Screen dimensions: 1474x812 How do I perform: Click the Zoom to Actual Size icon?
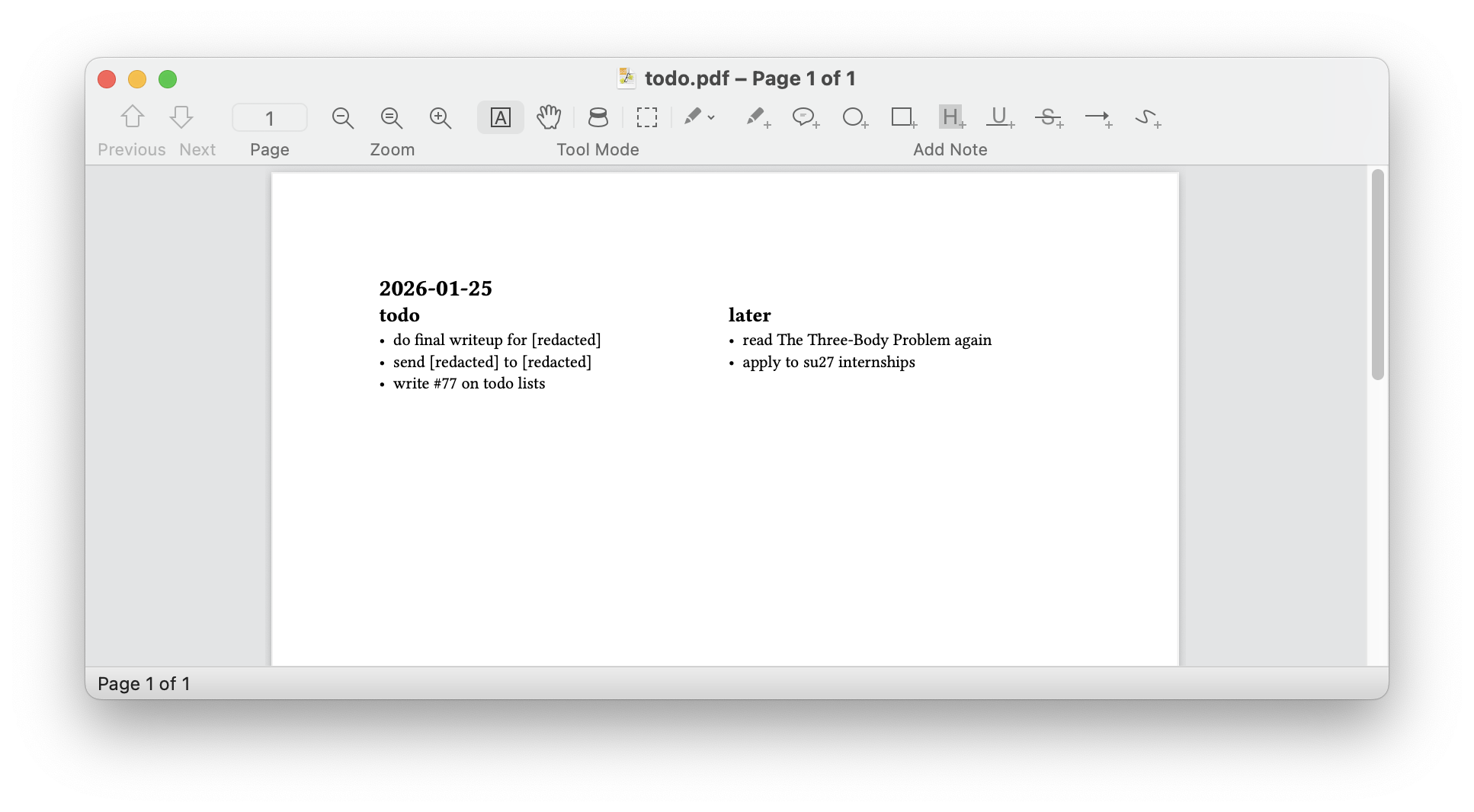point(392,117)
